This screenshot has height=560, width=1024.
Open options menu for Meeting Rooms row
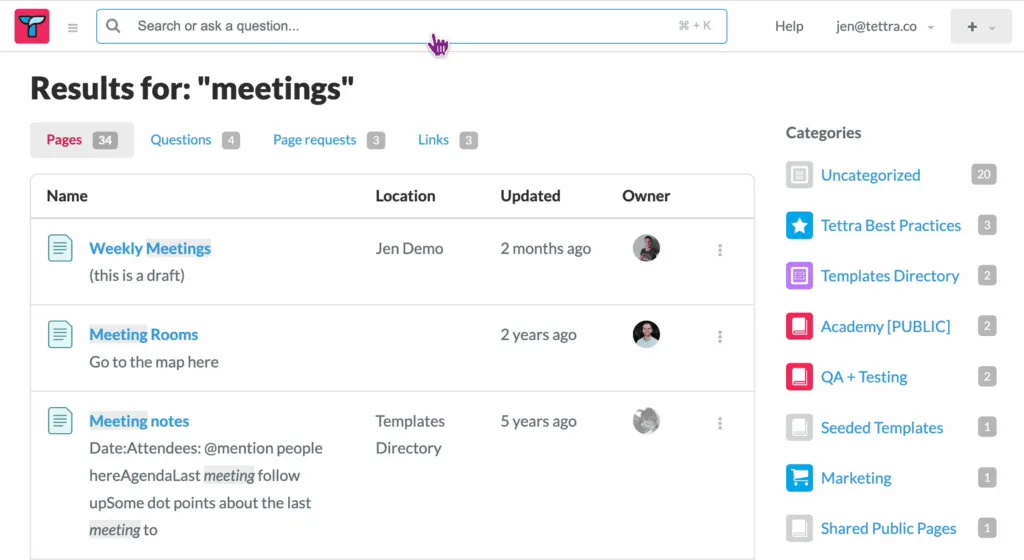720,336
